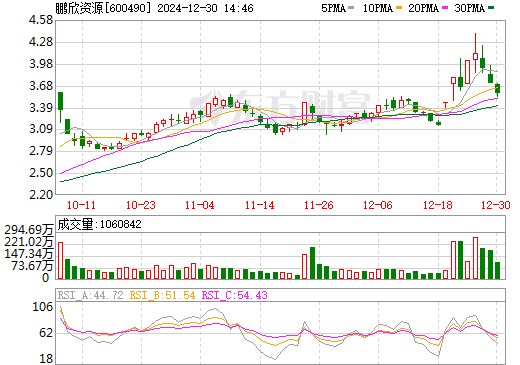Click the gray 5PMA legend color dash
This screenshot has width=520, height=365.
(x=351, y=8)
